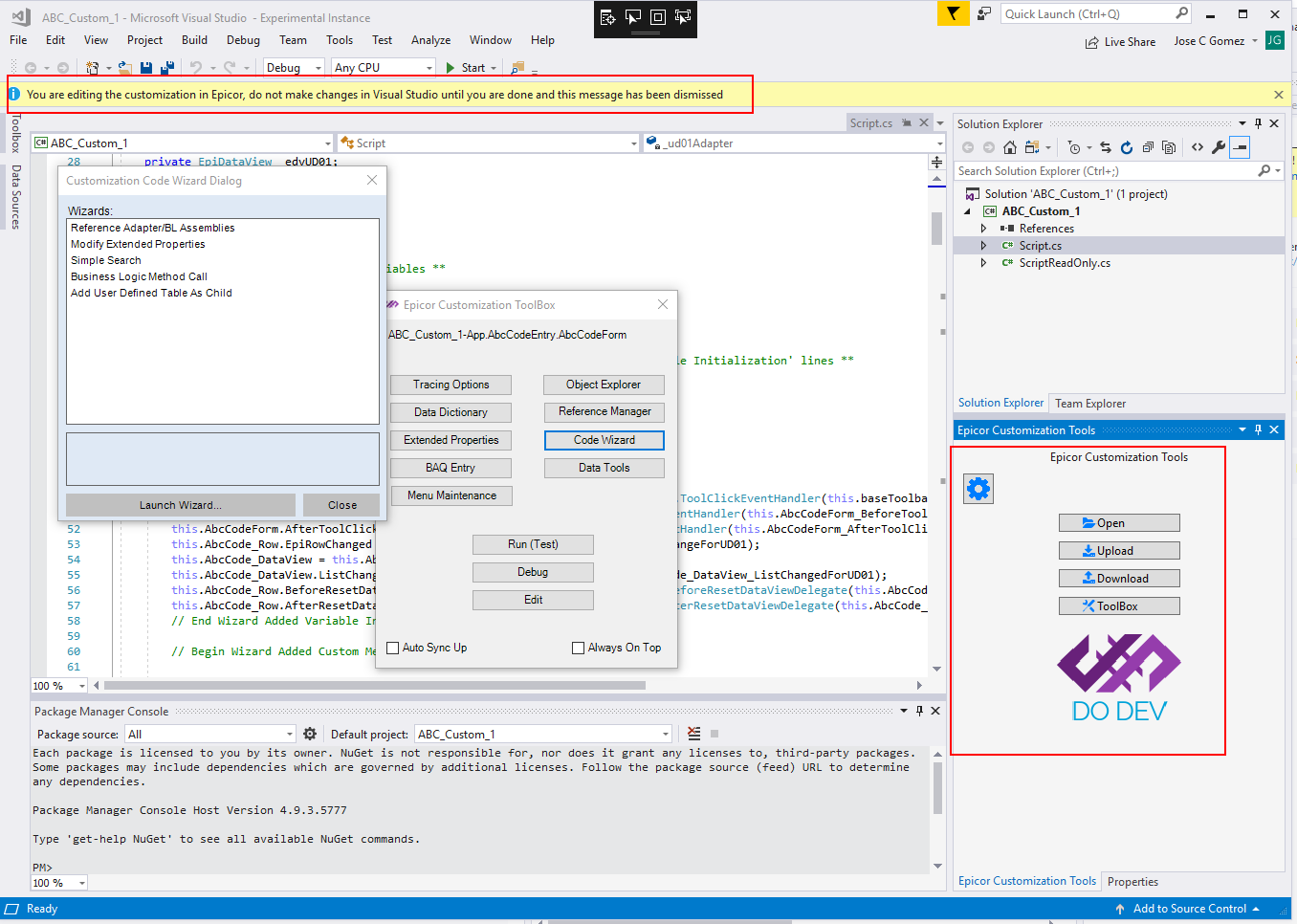The height and width of the screenshot is (924, 1297).
Task: Click the Open File toolbar icon
Action: pyautogui.click(x=125, y=68)
